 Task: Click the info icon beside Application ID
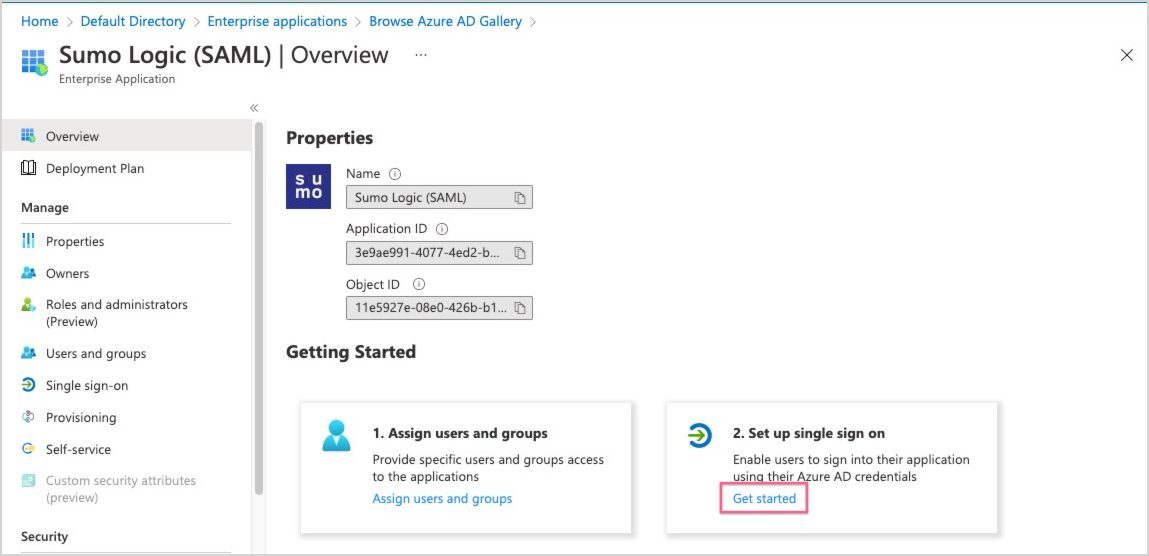pos(442,229)
